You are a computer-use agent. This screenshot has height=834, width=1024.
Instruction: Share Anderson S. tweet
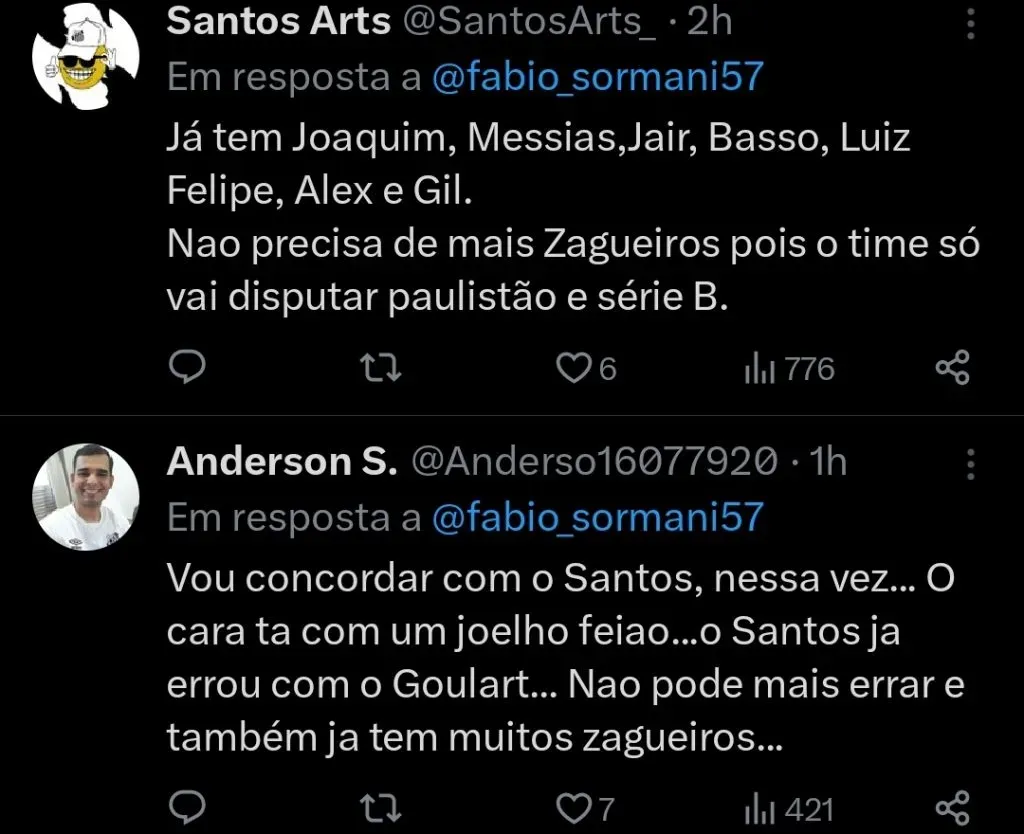coord(953,809)
